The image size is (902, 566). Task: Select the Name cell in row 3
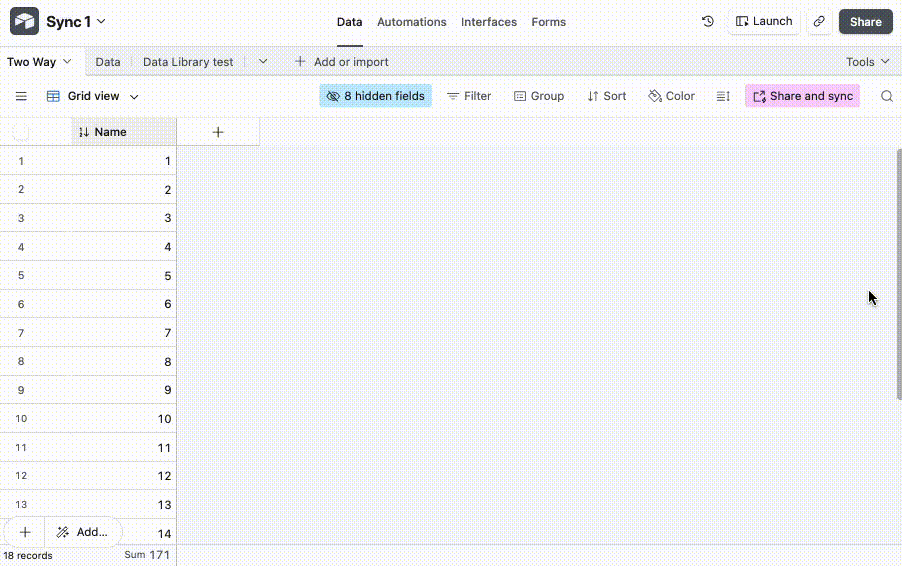click(124, 218)
